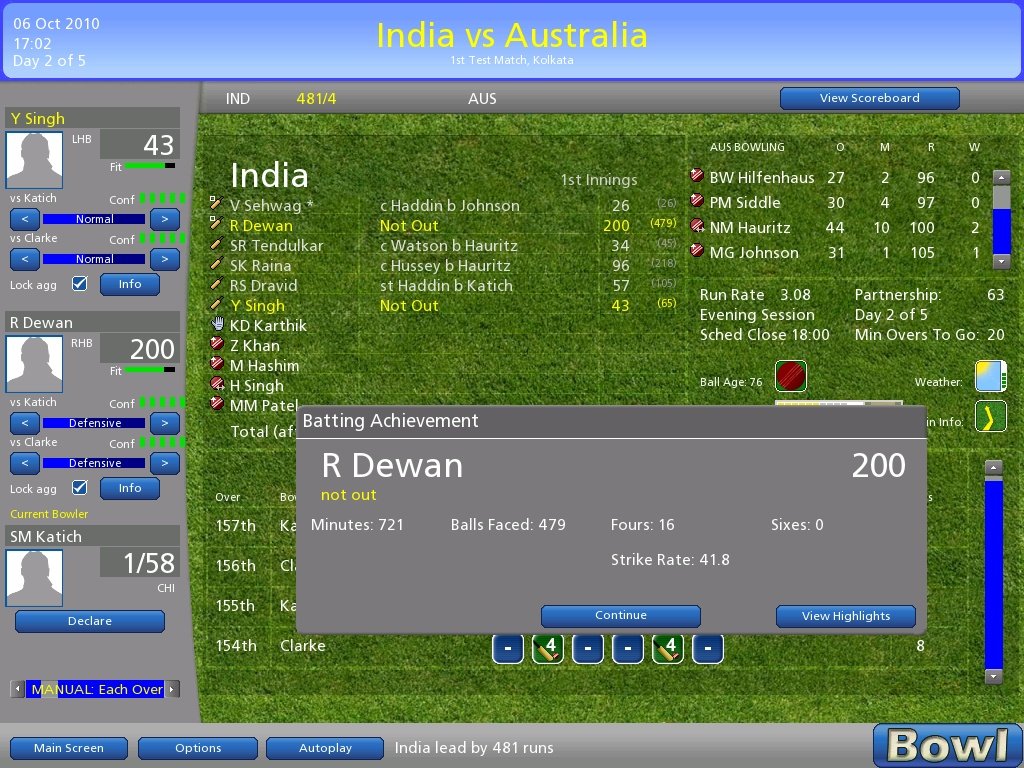Go to Main Screen
Viewport: 1024px width, 768px height.
[x=69, y=748]
